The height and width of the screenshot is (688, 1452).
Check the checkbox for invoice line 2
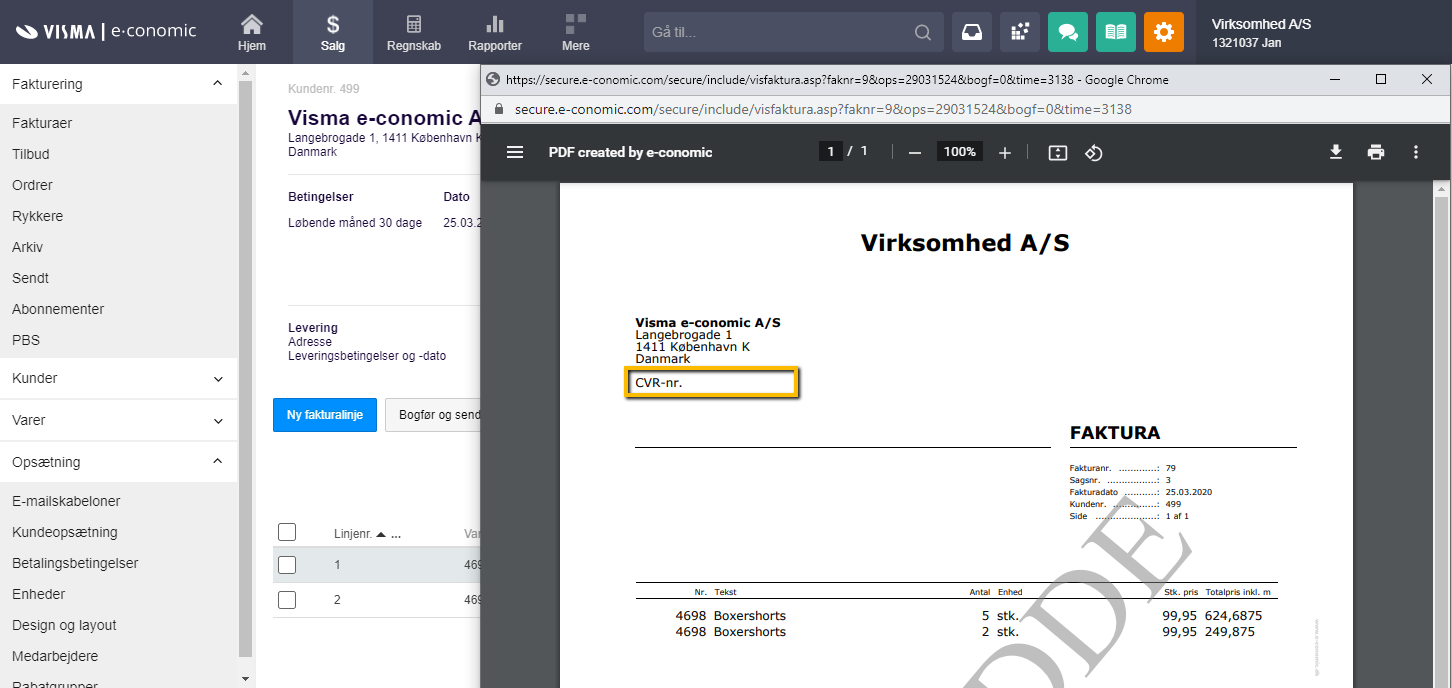point(287,599)
